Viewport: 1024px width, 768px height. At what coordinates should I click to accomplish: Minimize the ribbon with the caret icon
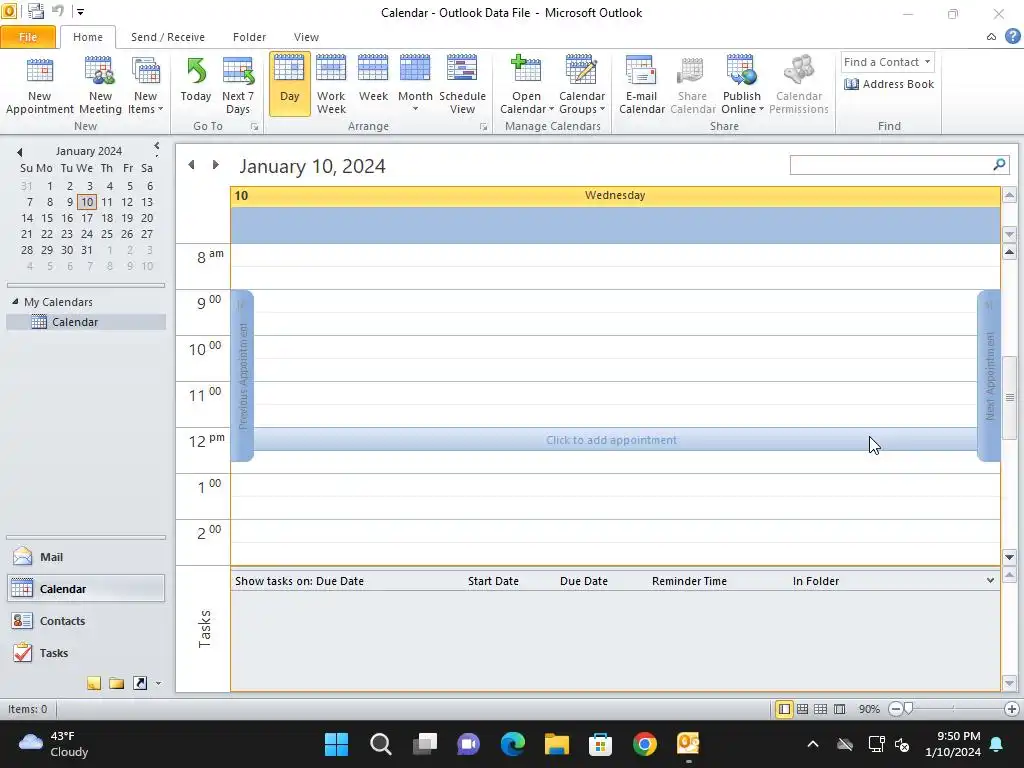click(991, 37)
